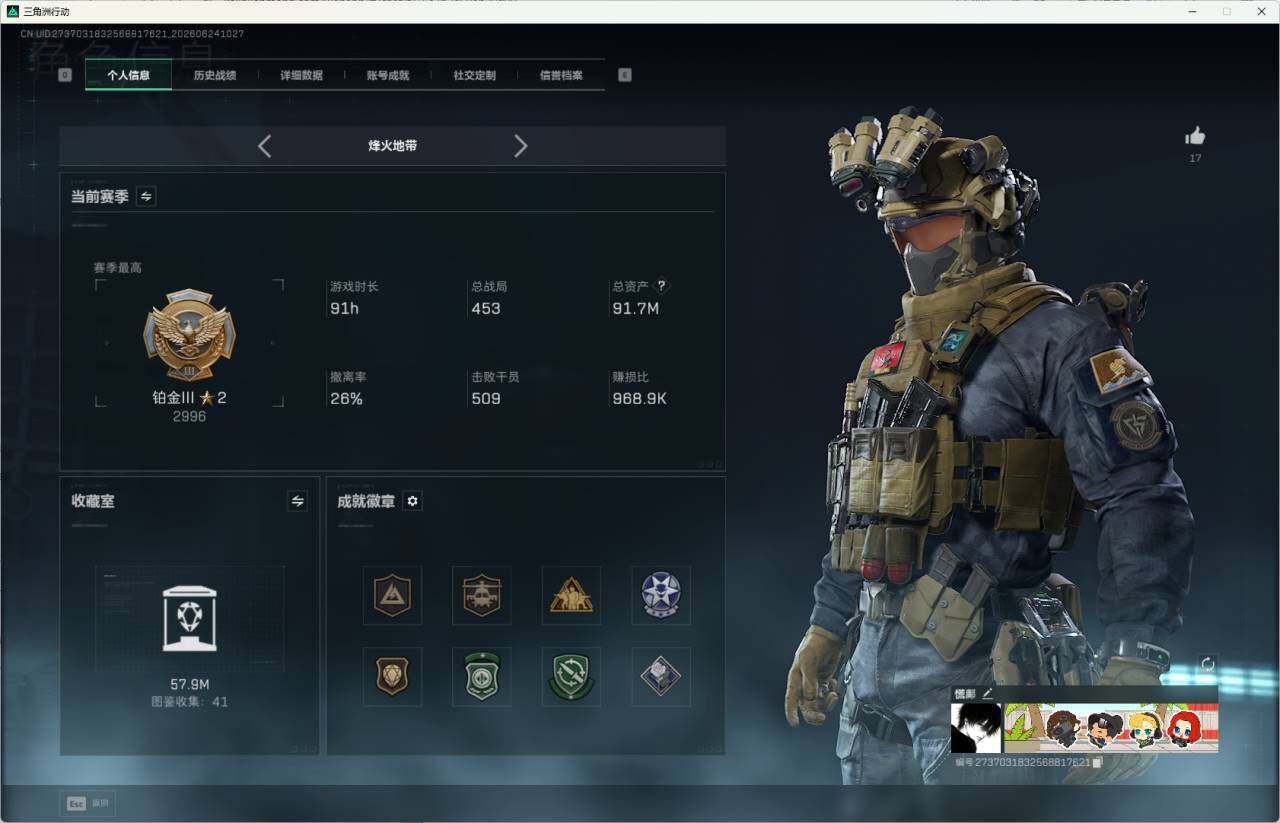Click the chibi characters profile banner
Screen dimensions: 1280x823
point(1111,727)
